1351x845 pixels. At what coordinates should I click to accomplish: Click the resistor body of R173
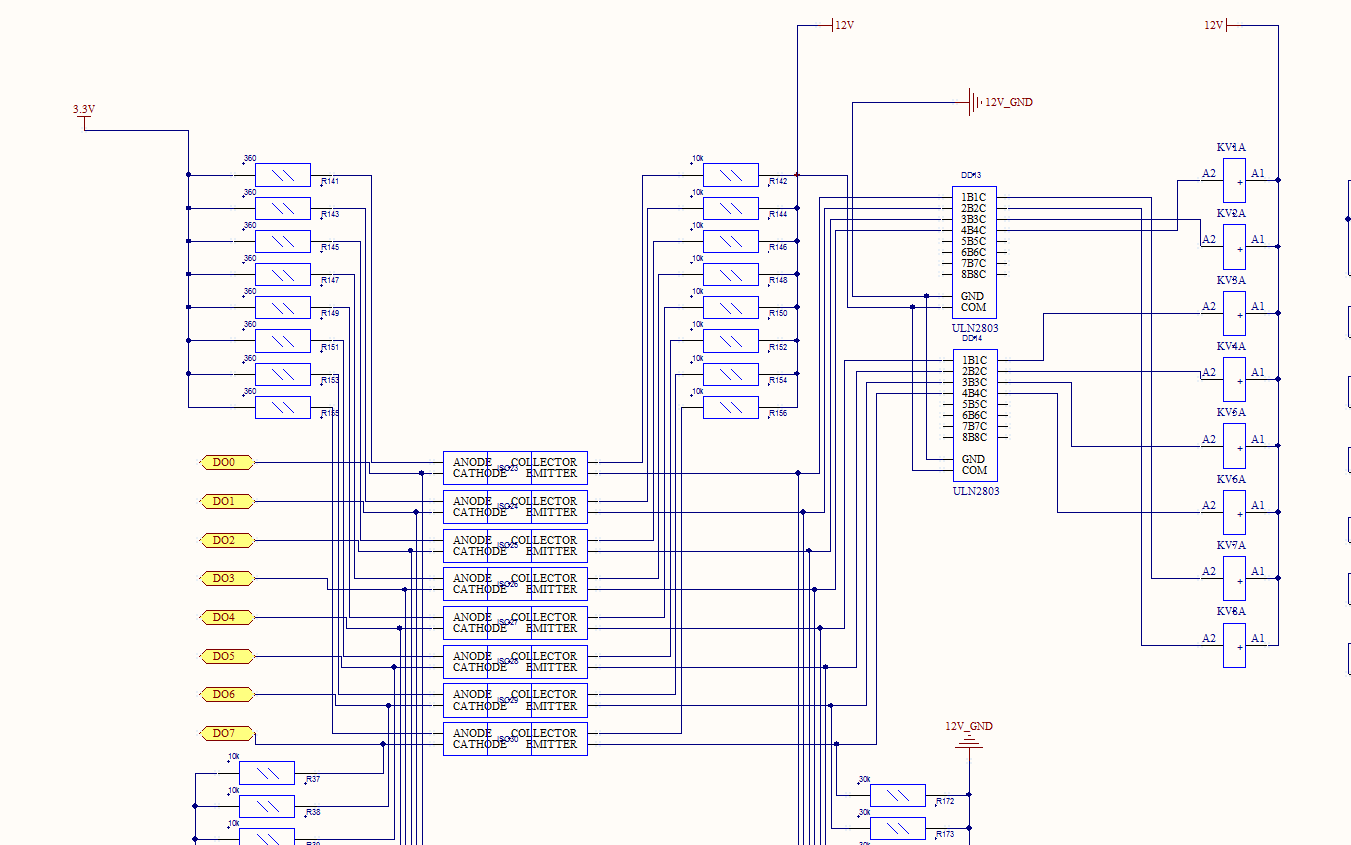pos(898,828)
